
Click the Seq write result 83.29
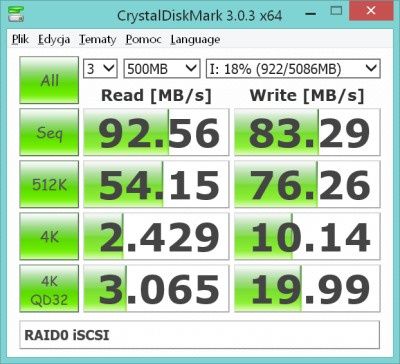click(x=307, y=132)
